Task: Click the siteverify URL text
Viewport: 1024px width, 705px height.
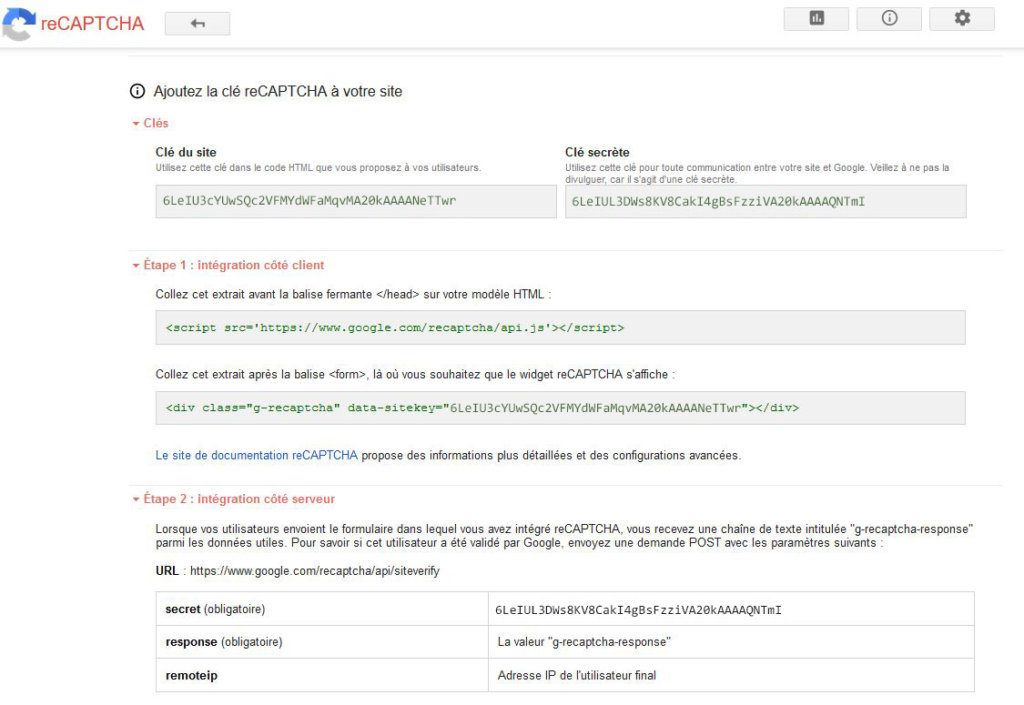Action: coord(315,571)
